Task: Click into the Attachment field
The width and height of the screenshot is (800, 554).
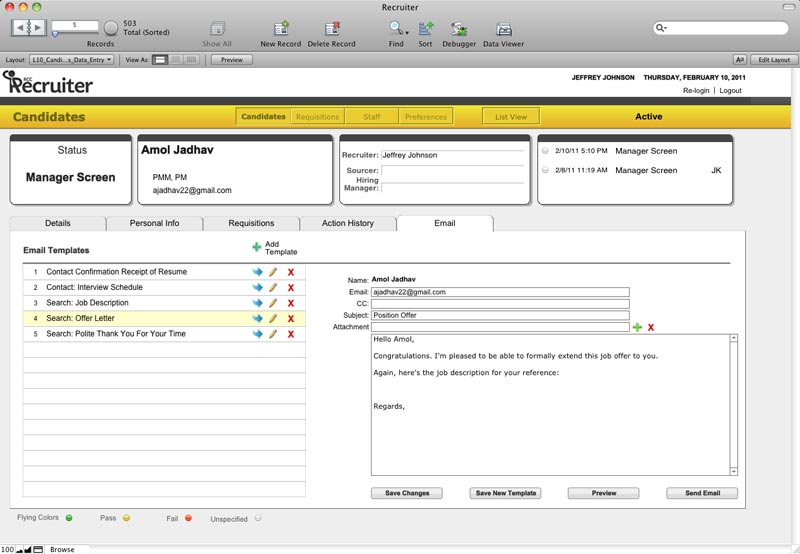Action: click(x=500, y=327)
